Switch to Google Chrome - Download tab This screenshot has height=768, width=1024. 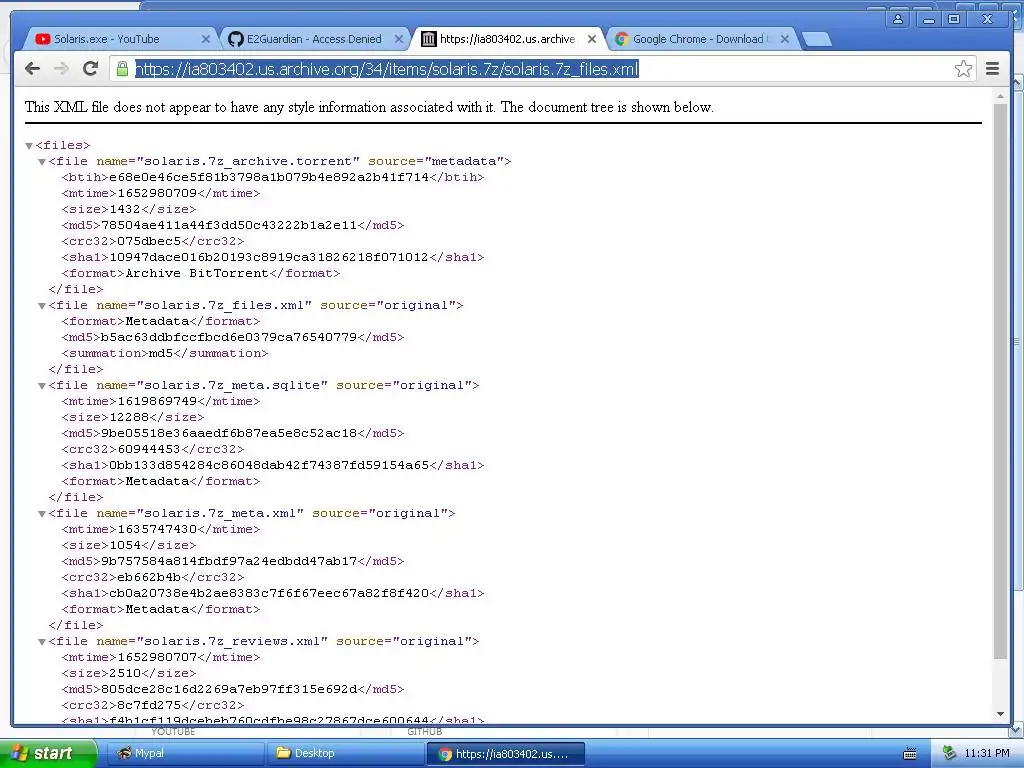[x=701, y=39]
